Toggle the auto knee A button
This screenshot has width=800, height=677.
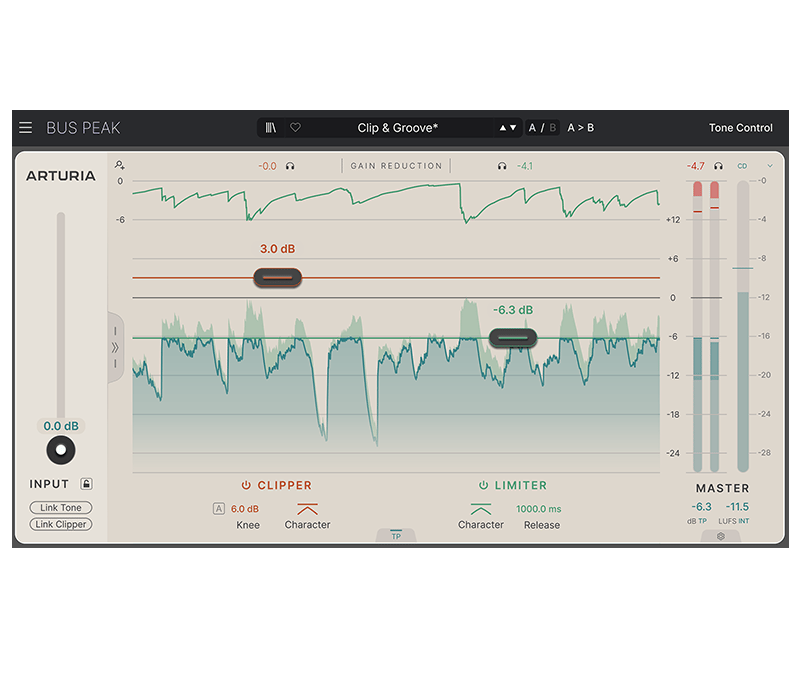(x=219, y=509)
